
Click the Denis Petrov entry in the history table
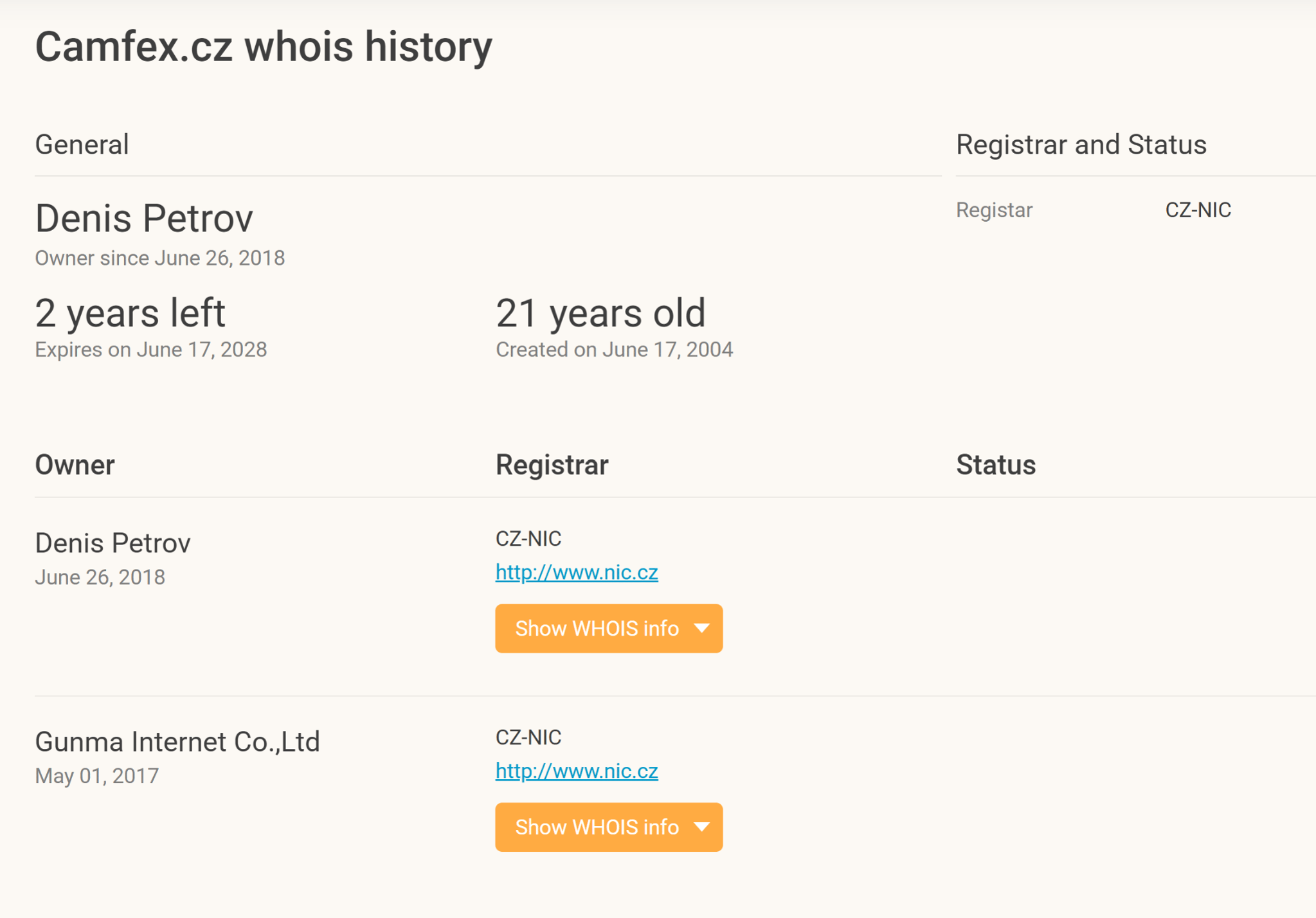coord(113,543)
